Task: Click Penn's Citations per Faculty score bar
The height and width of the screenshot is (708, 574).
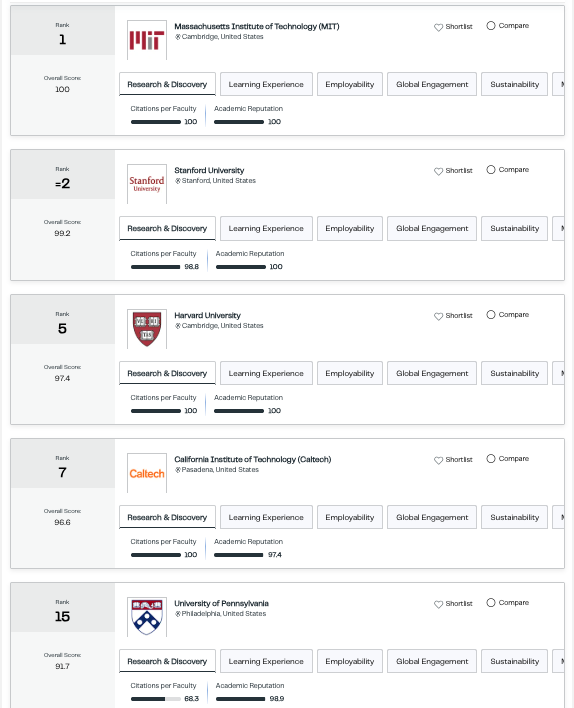Action: tap(156, 699)
